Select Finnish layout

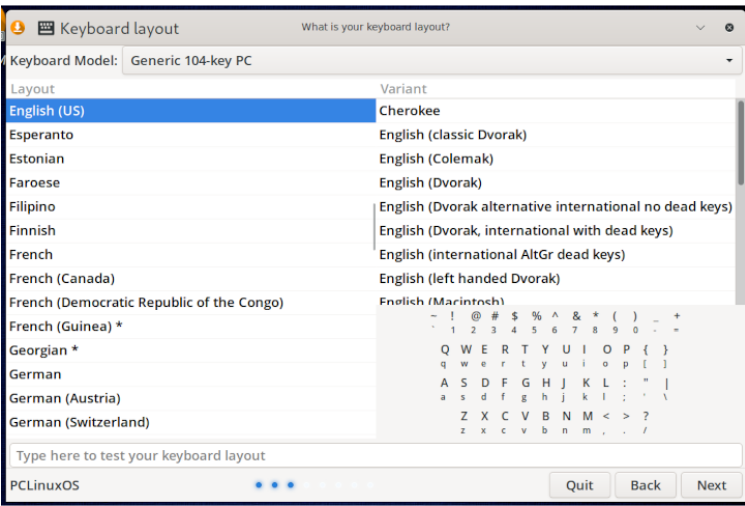point(191,230)
